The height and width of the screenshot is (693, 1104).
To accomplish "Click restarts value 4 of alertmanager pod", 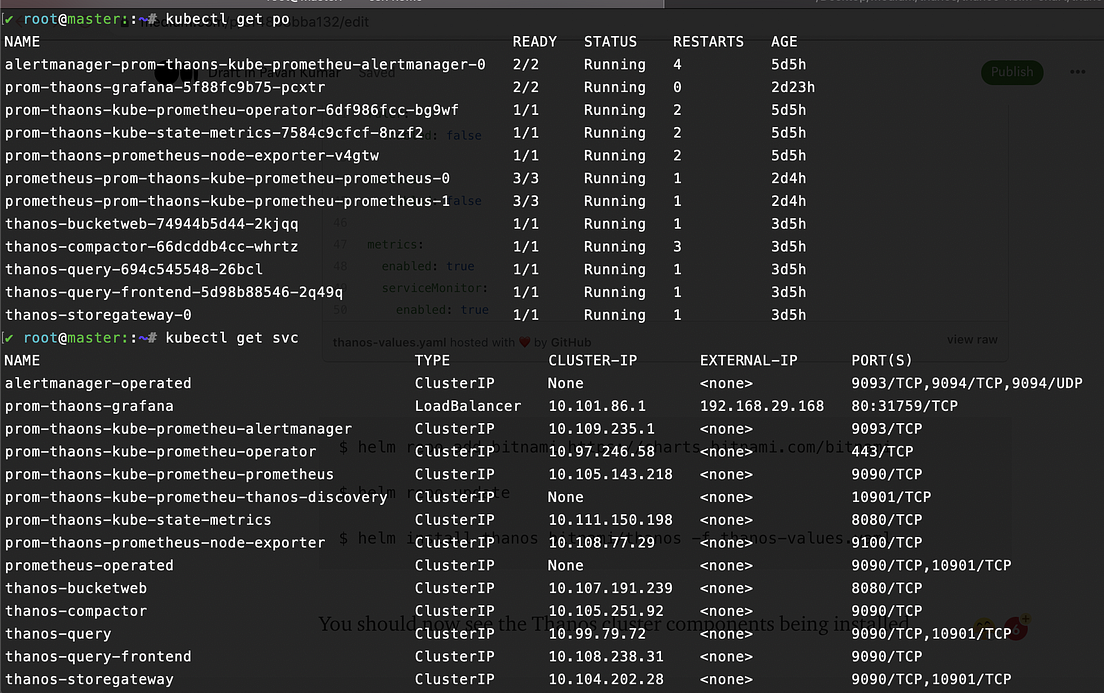I will pyautogui.click(x=677, y=64).
